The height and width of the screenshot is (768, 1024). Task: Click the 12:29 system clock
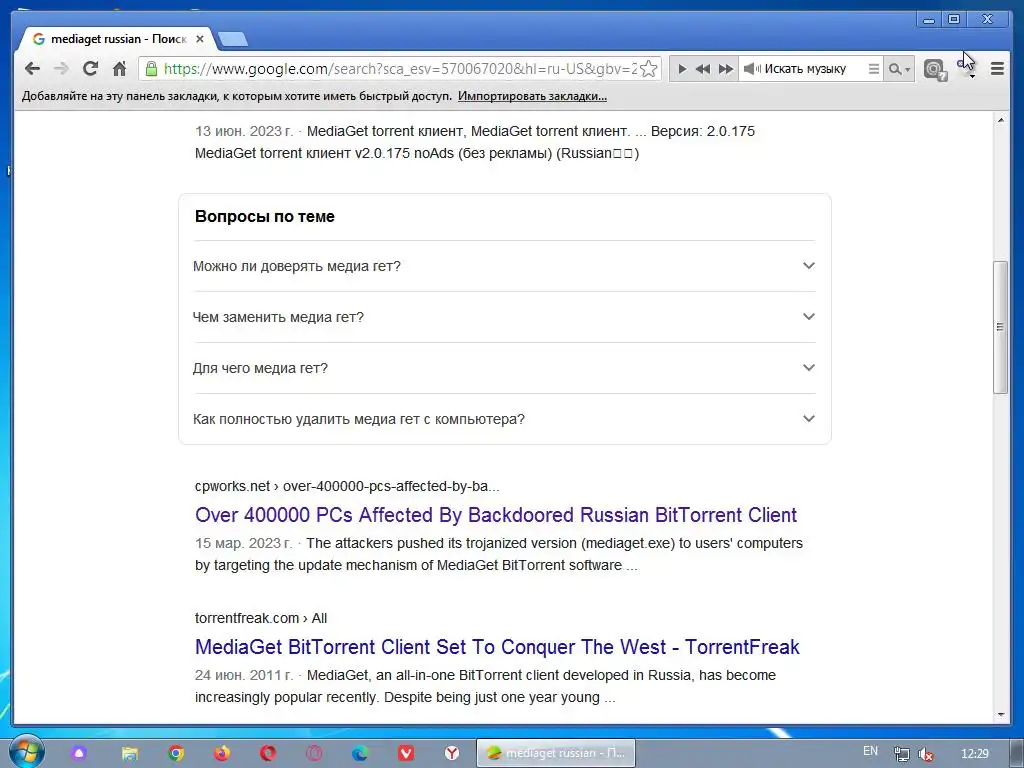975,754
